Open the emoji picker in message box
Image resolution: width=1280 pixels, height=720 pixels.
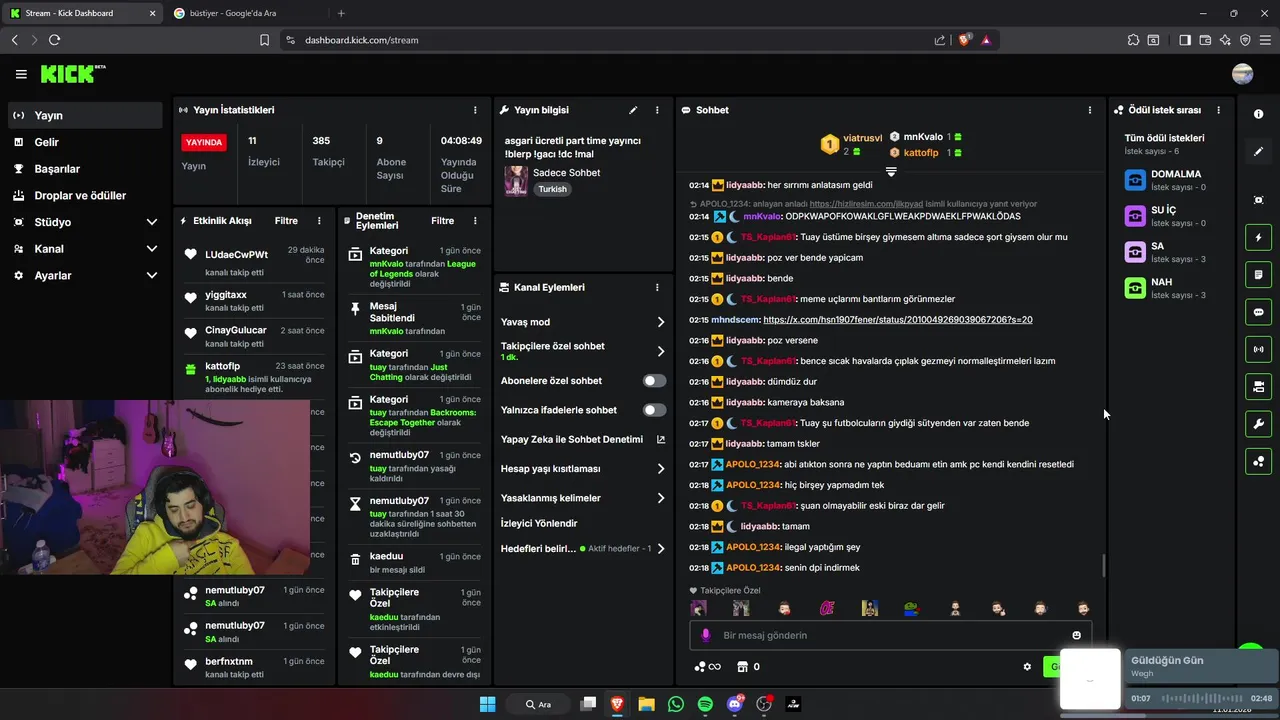(1076, 635)
